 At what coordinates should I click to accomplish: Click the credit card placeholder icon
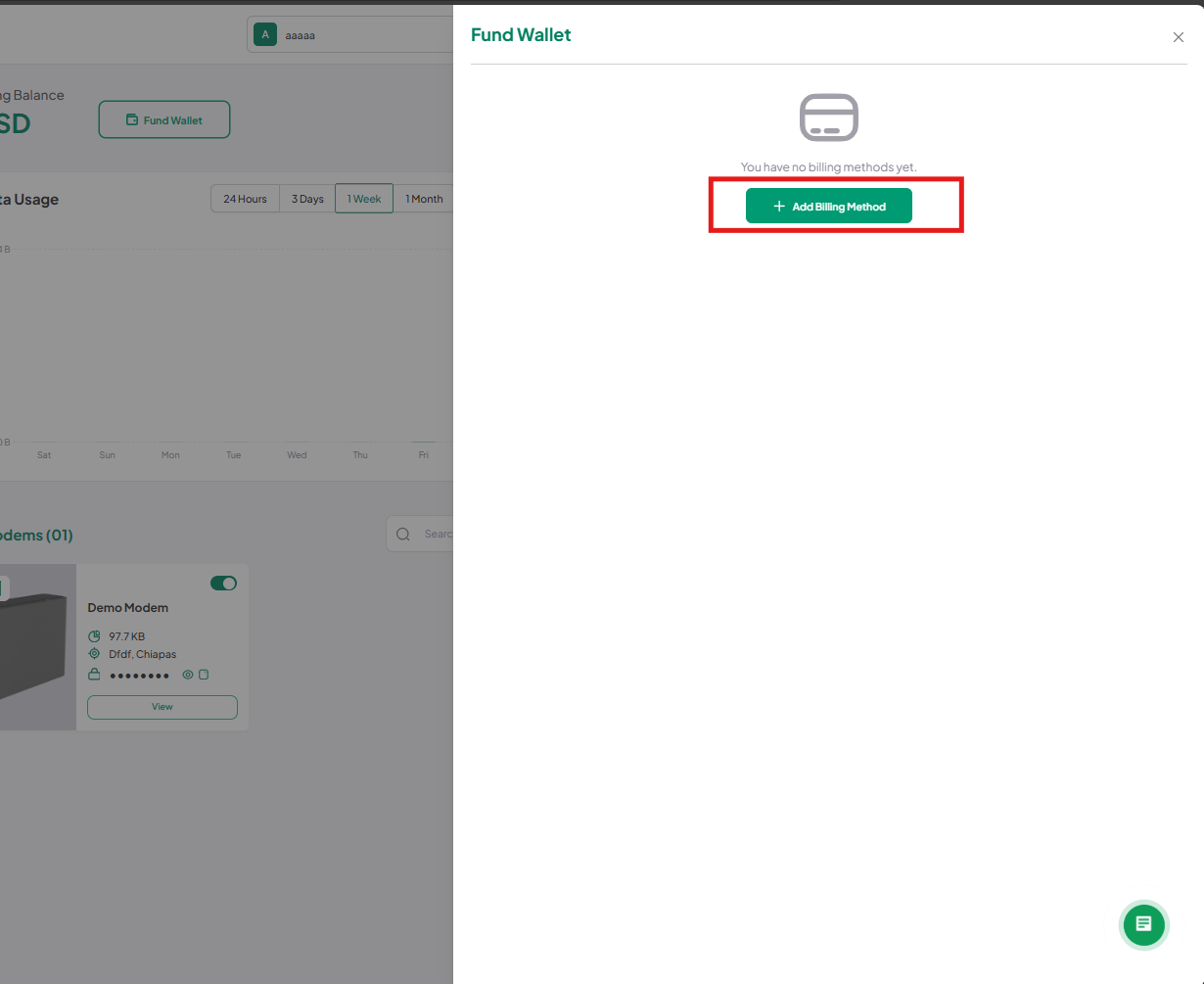pos(829,117)
